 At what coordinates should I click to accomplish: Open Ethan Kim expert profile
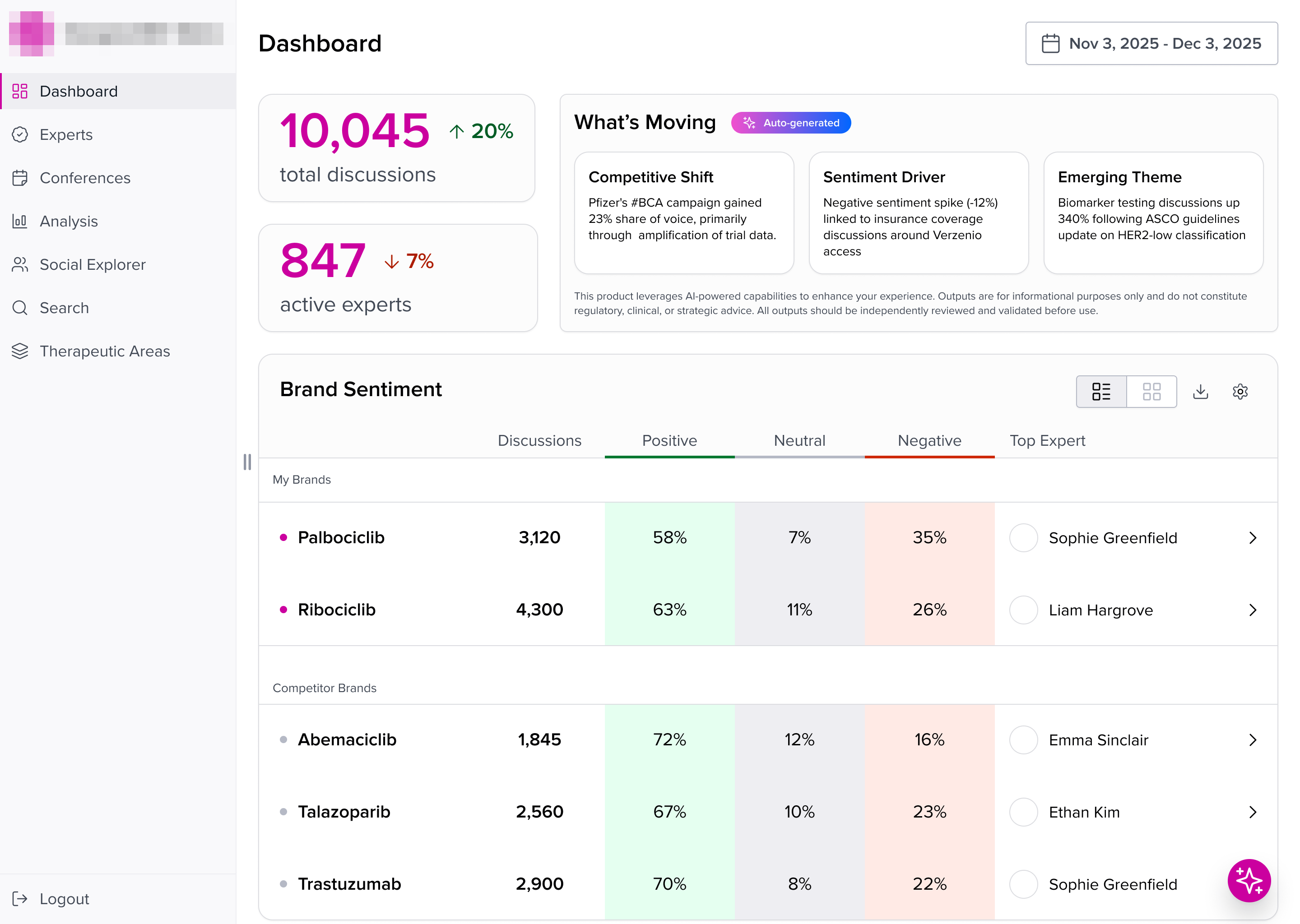(x=1084, y=812)
